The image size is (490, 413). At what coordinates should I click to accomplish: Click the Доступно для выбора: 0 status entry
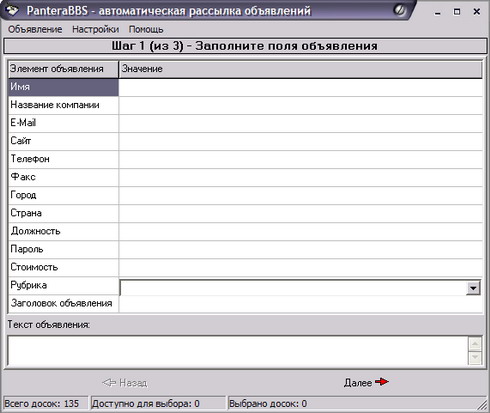tap(158, 404)
